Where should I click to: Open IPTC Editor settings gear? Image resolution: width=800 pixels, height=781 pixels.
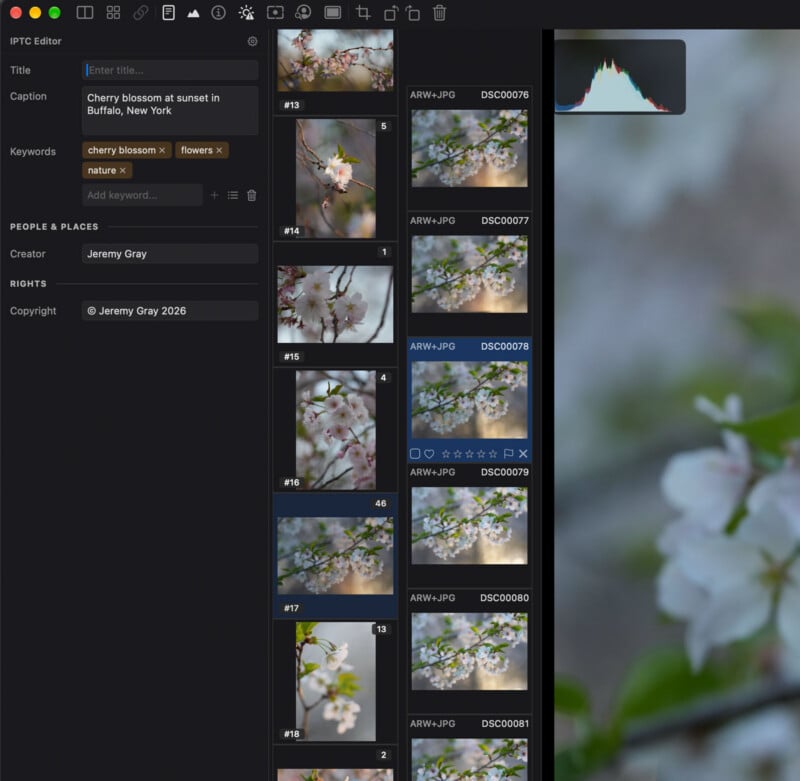coord(253,41)
